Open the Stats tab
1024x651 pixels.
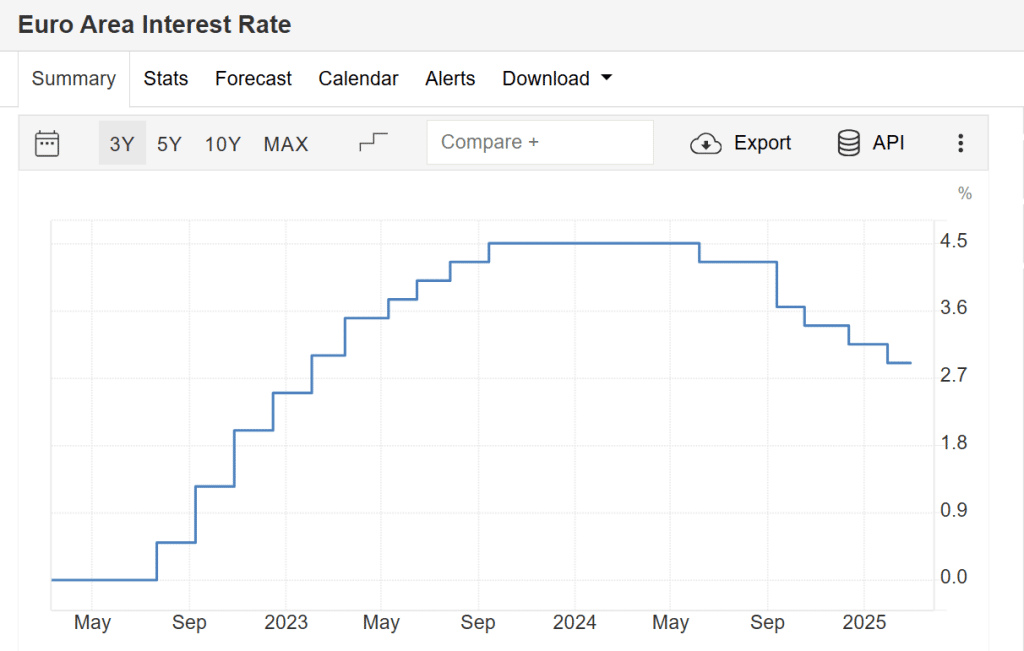pyautogui.click(x=166, y=79)
